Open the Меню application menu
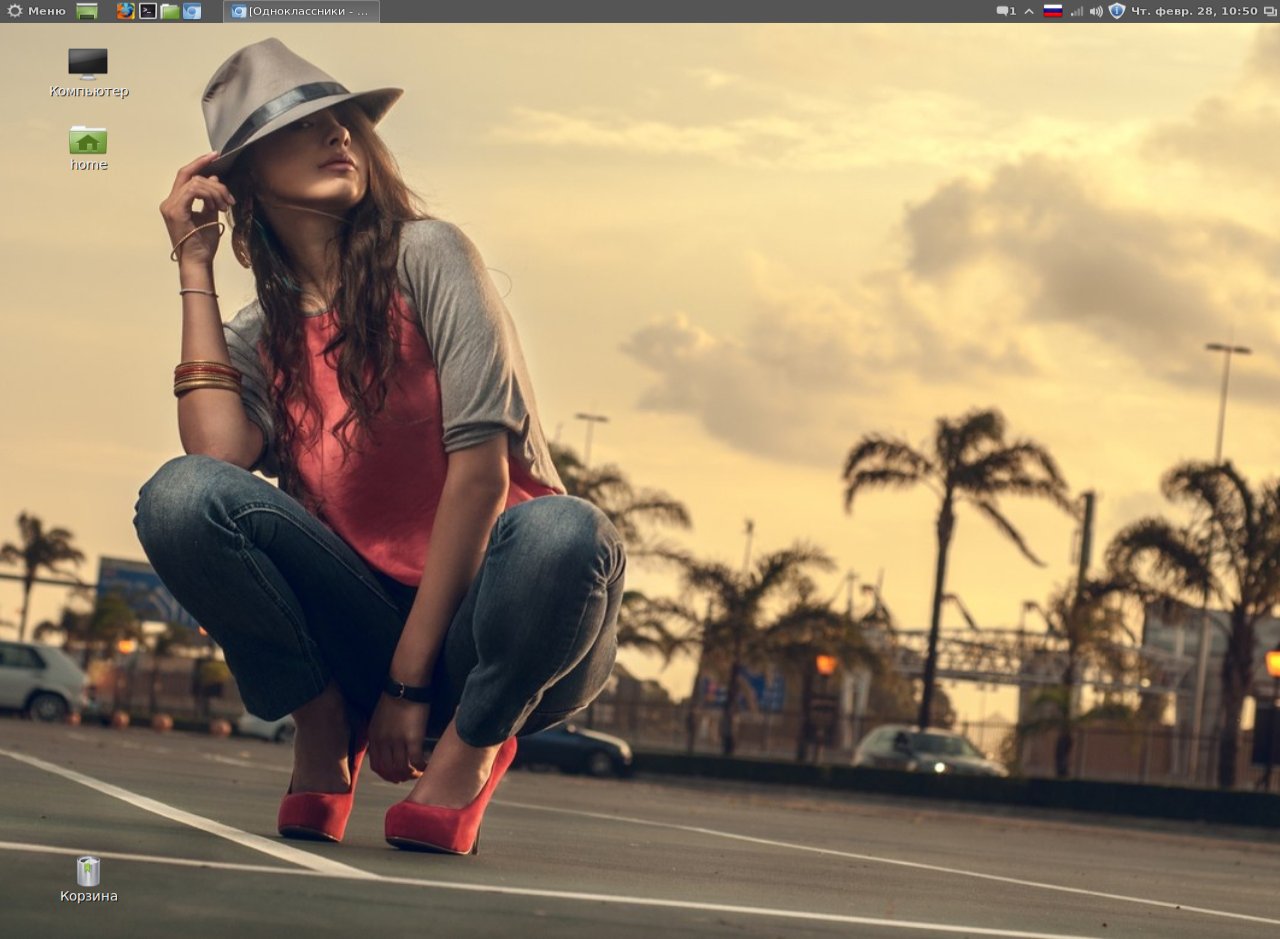The width and height of the screenshot is (1280, 939). (37, 11)
